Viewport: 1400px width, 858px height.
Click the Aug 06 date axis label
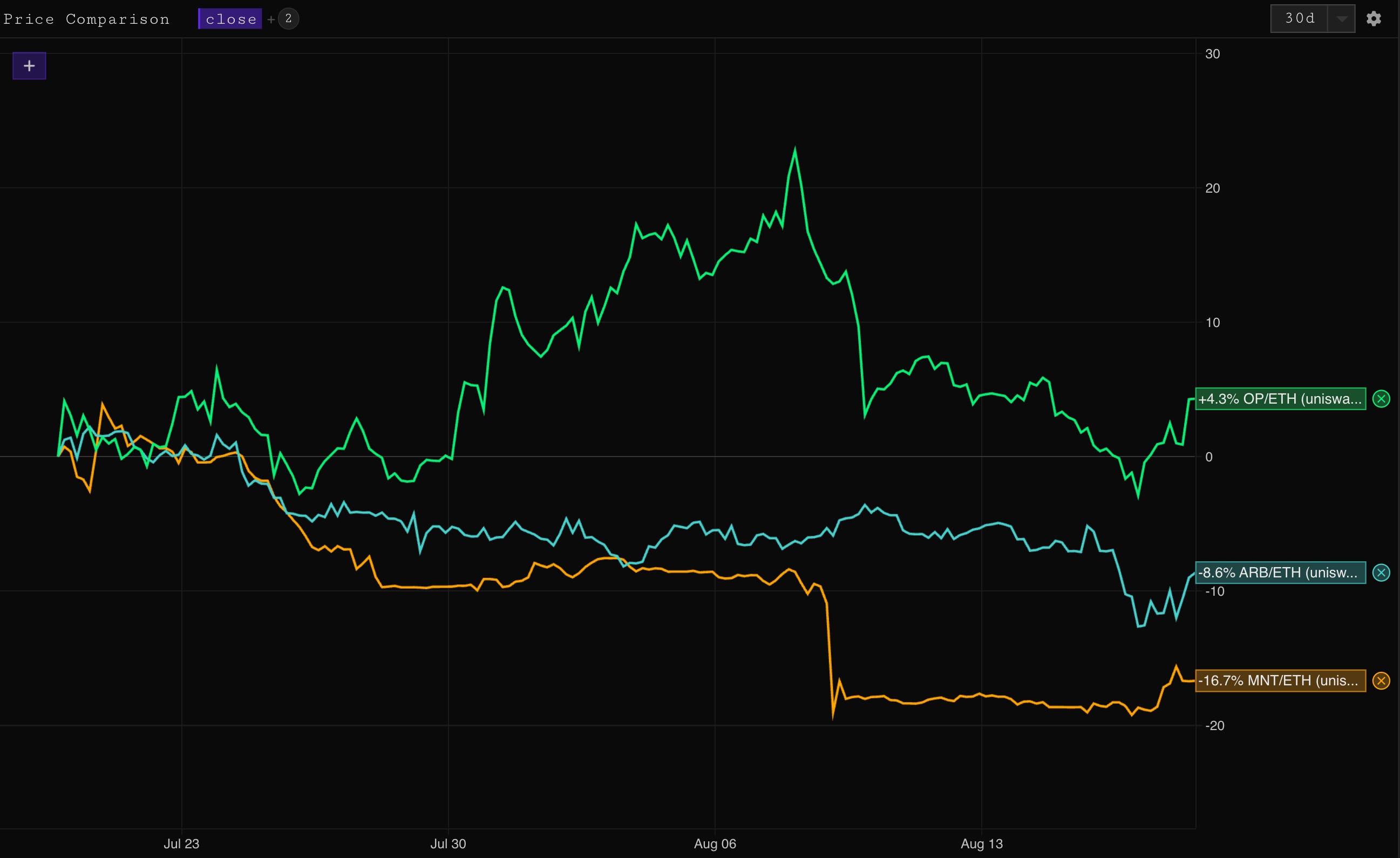pos(715,843)
